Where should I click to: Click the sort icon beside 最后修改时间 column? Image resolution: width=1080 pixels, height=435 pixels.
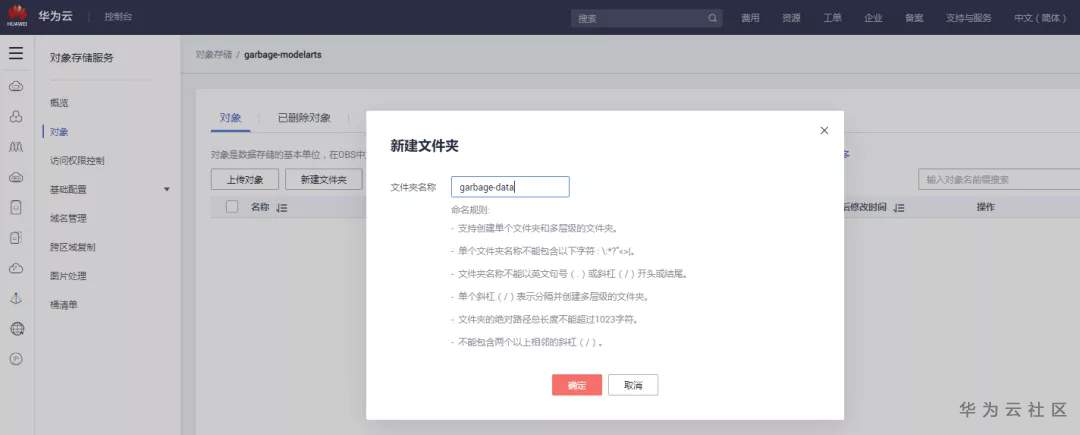pyautogui.click(x=899, y=208)
